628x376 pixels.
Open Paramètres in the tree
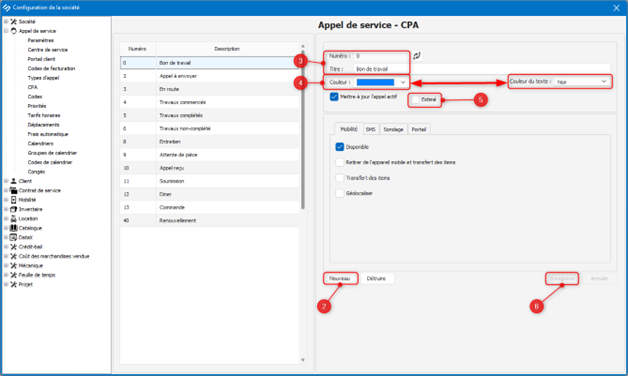coord(40,40)
